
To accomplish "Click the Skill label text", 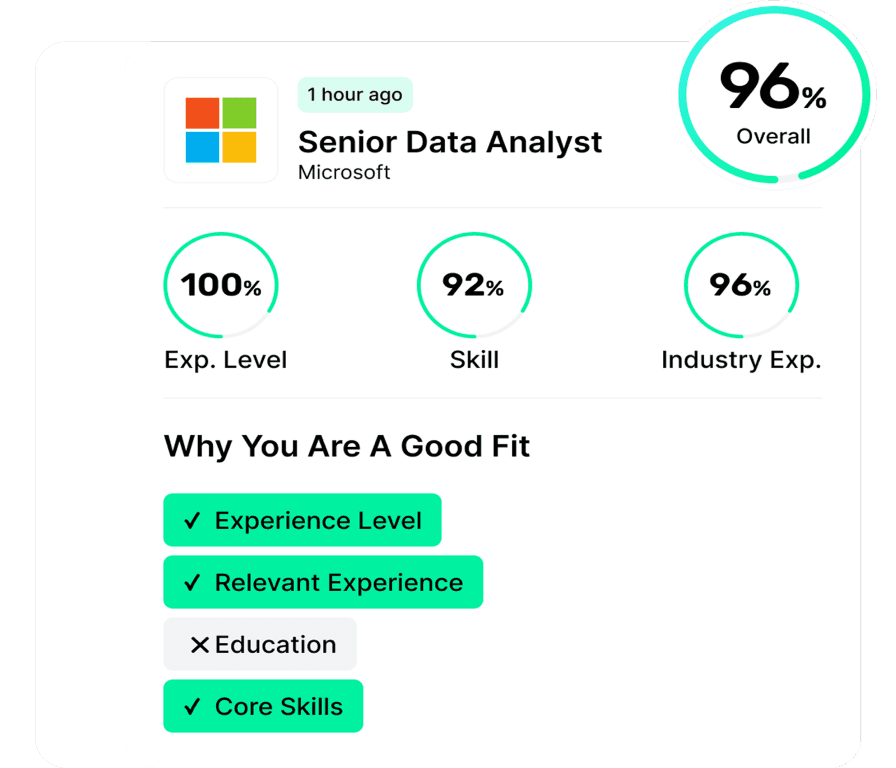I will (474, 360).
